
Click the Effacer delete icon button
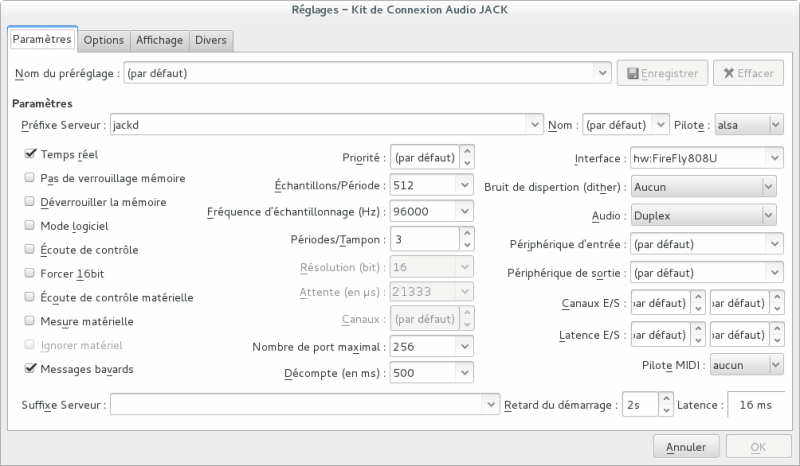(748, 73)
